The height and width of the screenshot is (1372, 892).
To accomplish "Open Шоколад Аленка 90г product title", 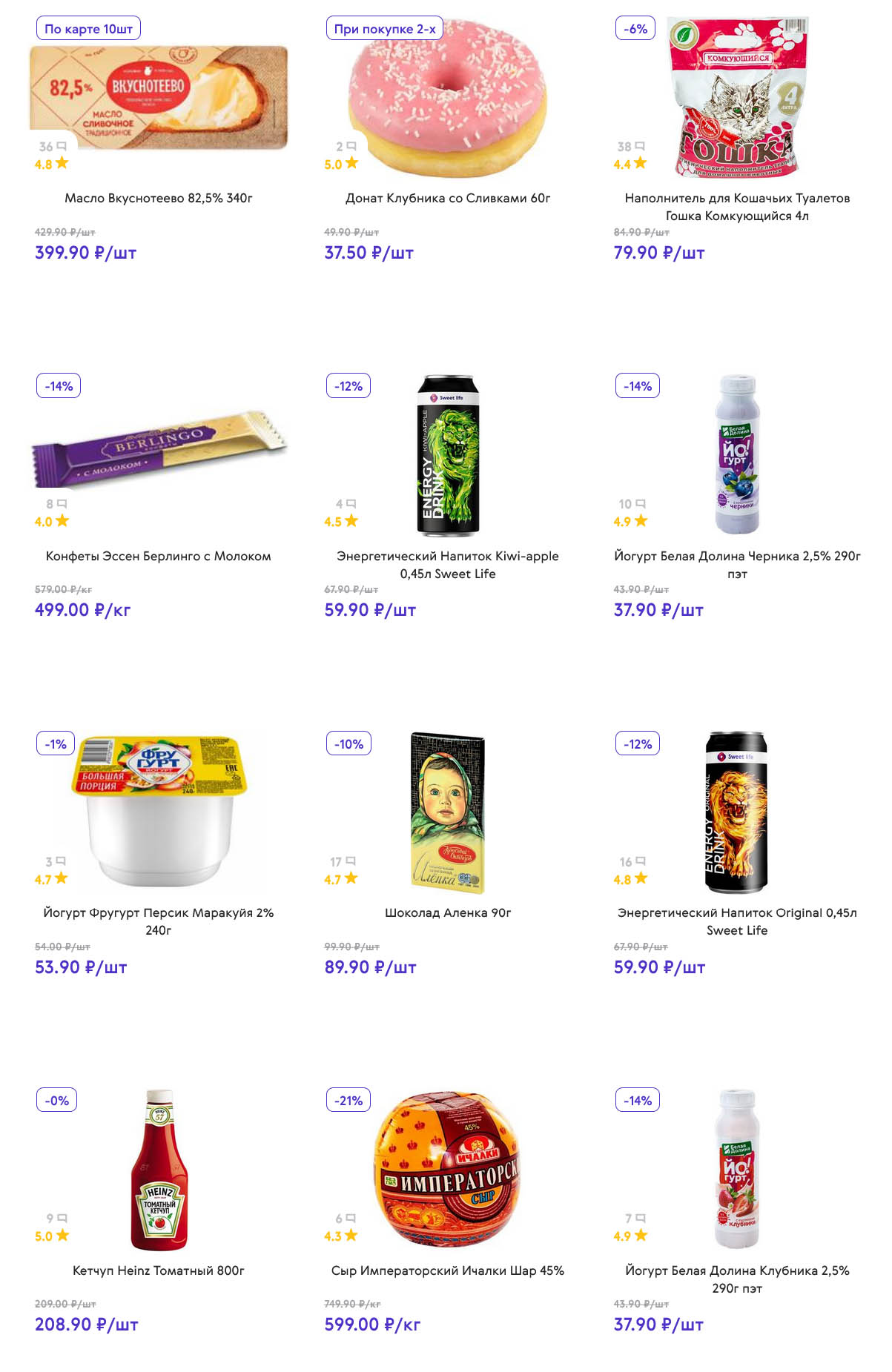I will 448,912.
